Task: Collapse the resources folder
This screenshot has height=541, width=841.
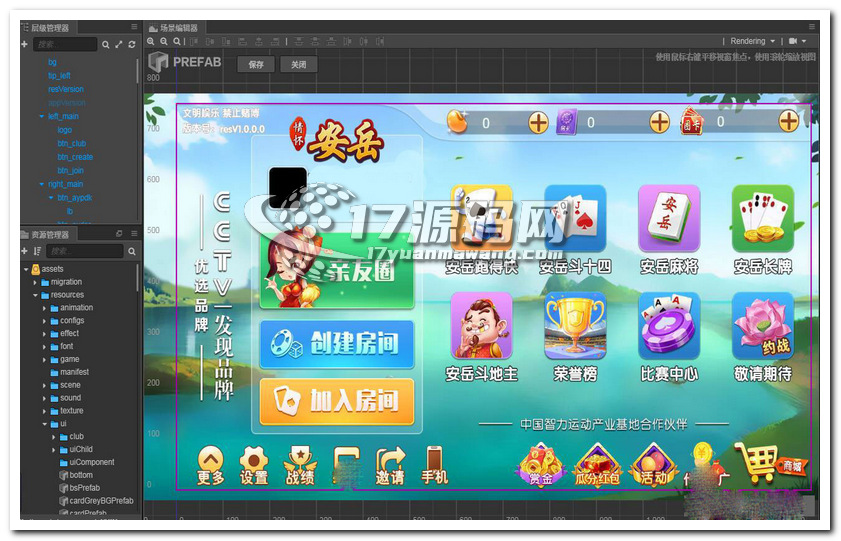Action: coord(35,295)
